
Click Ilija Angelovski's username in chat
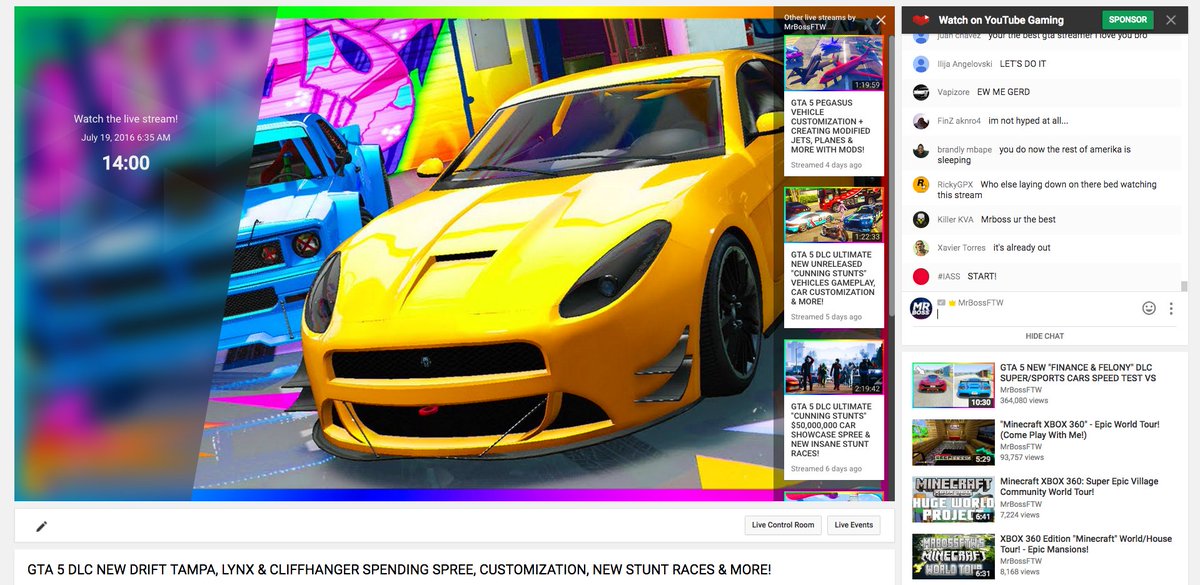tap(964, 64)
